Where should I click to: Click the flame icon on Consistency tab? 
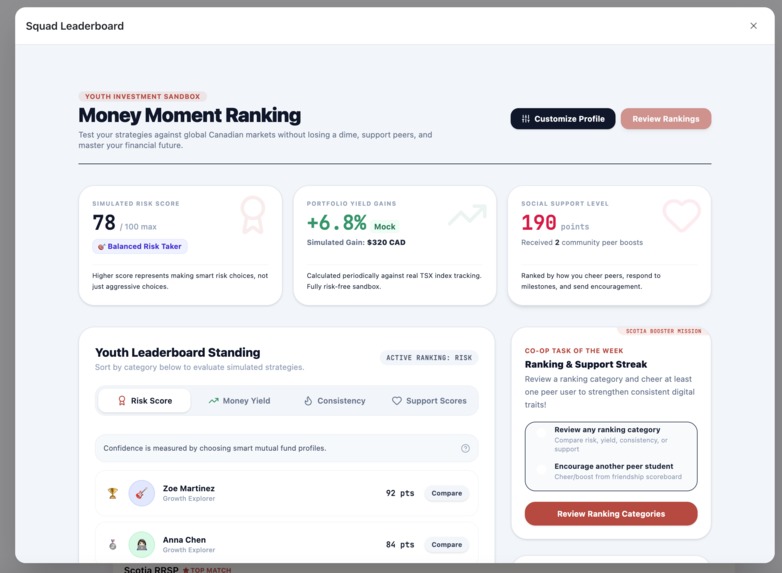[308, 400]
